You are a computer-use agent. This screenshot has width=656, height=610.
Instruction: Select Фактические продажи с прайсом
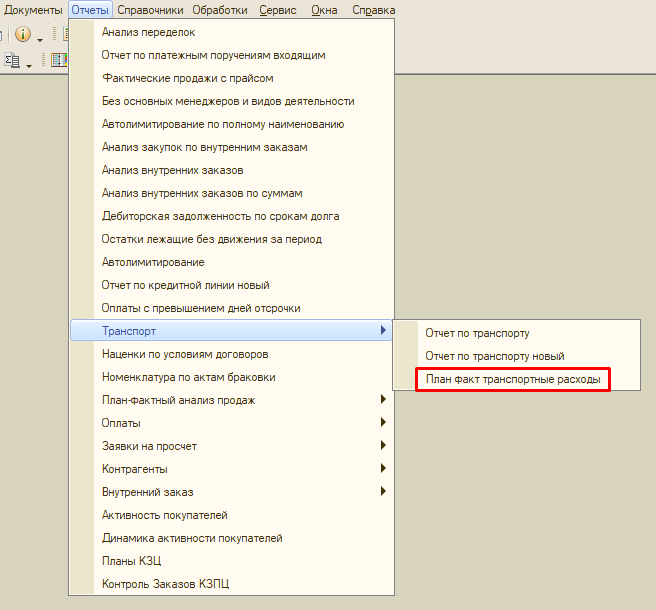[x=231, y=78]
